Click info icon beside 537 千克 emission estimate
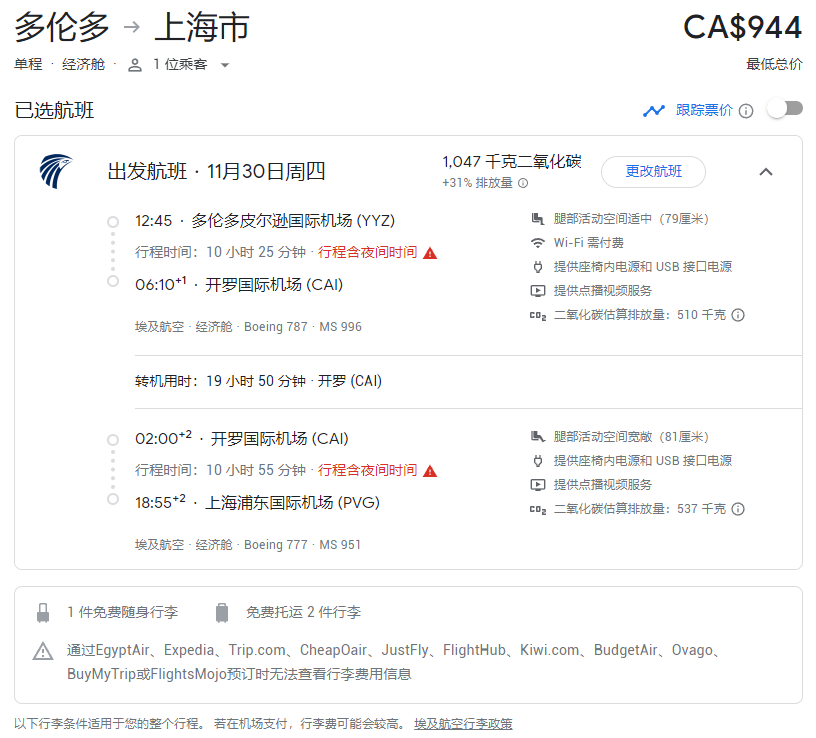The width and height of the screenshot is (816, 738). [738, 509]
